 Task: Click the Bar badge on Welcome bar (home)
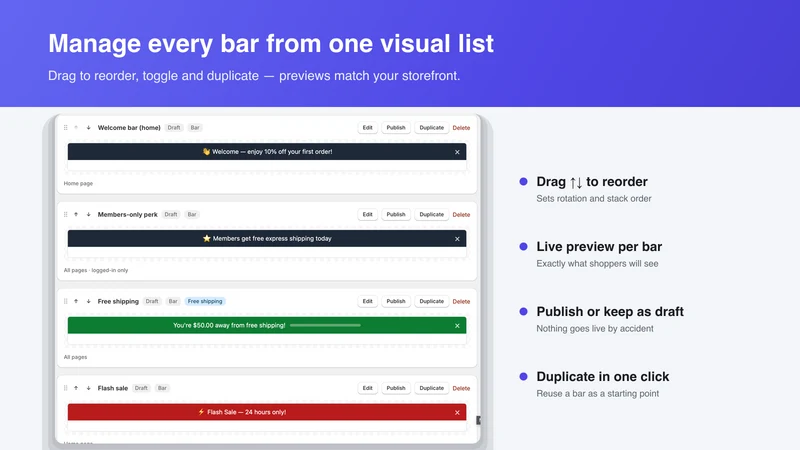(195, 128)
